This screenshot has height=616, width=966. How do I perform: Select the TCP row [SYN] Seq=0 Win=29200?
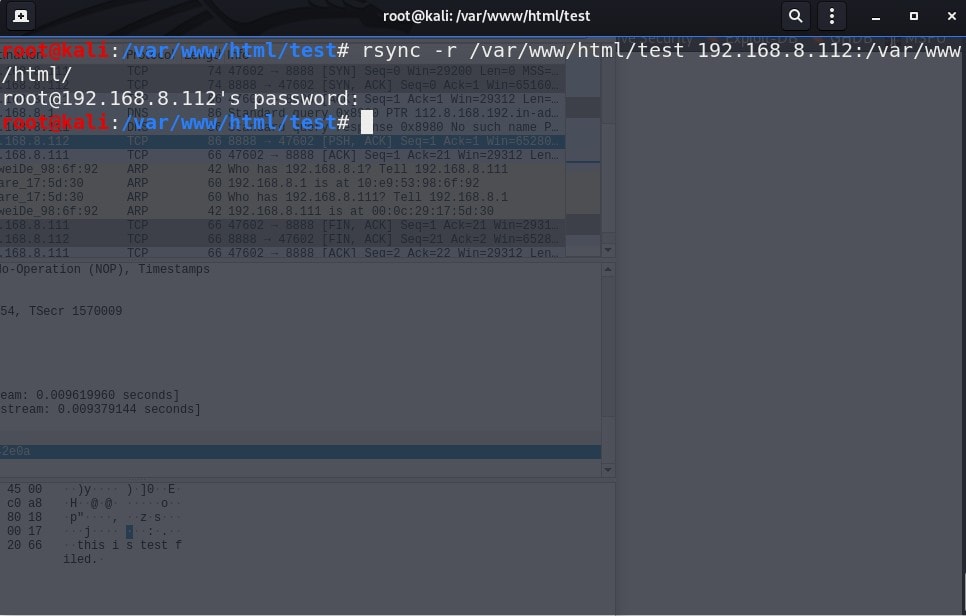tap(283, 71)
